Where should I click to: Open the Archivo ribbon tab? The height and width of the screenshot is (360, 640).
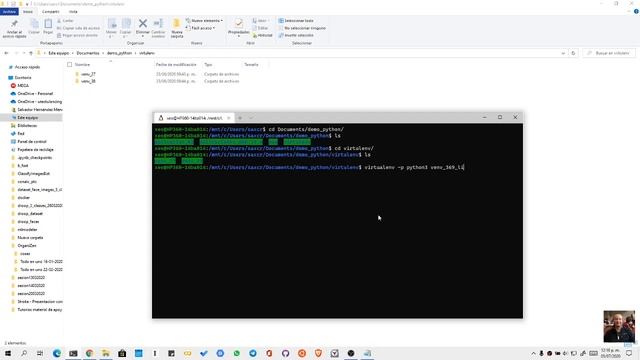coord(9,12)
